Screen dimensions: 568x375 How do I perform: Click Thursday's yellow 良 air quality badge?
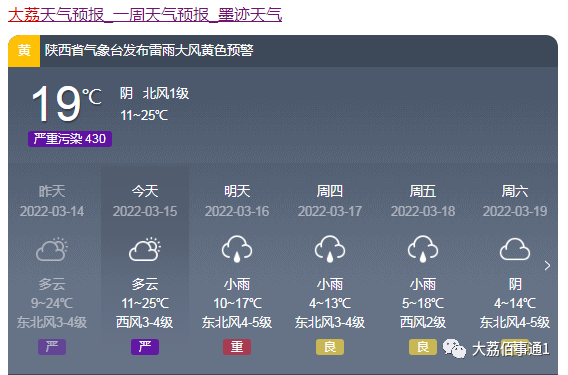[330, 347]
